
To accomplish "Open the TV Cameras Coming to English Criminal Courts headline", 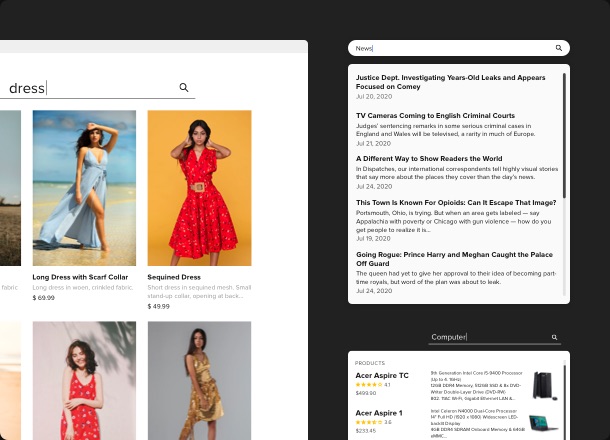I will (x=435, y=116).
